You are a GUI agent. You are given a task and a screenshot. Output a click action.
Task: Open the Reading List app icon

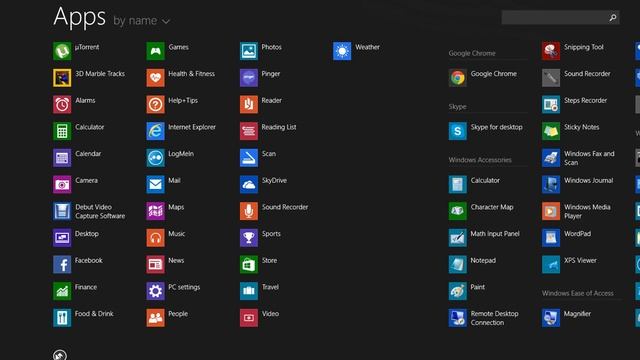(x=249, y=131)
